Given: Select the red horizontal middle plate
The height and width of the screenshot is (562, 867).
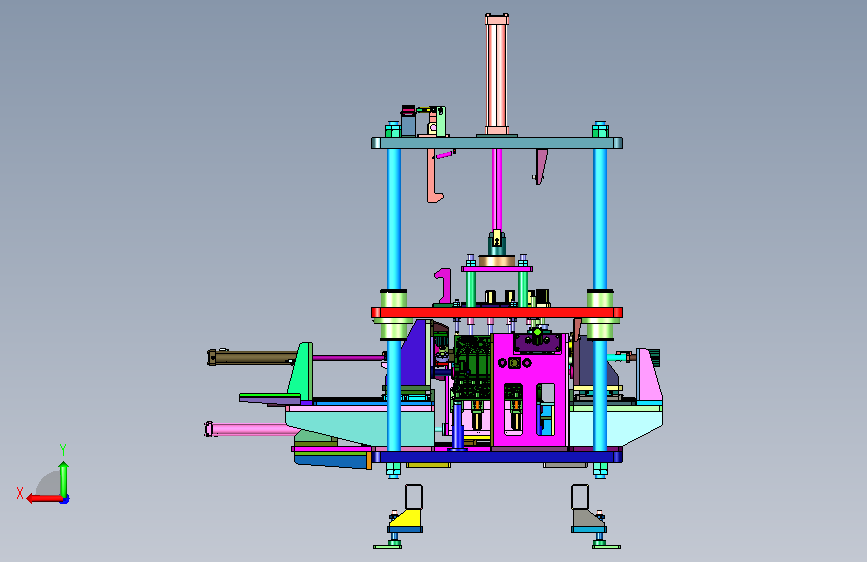Looking at the screenshot, I should [497, 313].
